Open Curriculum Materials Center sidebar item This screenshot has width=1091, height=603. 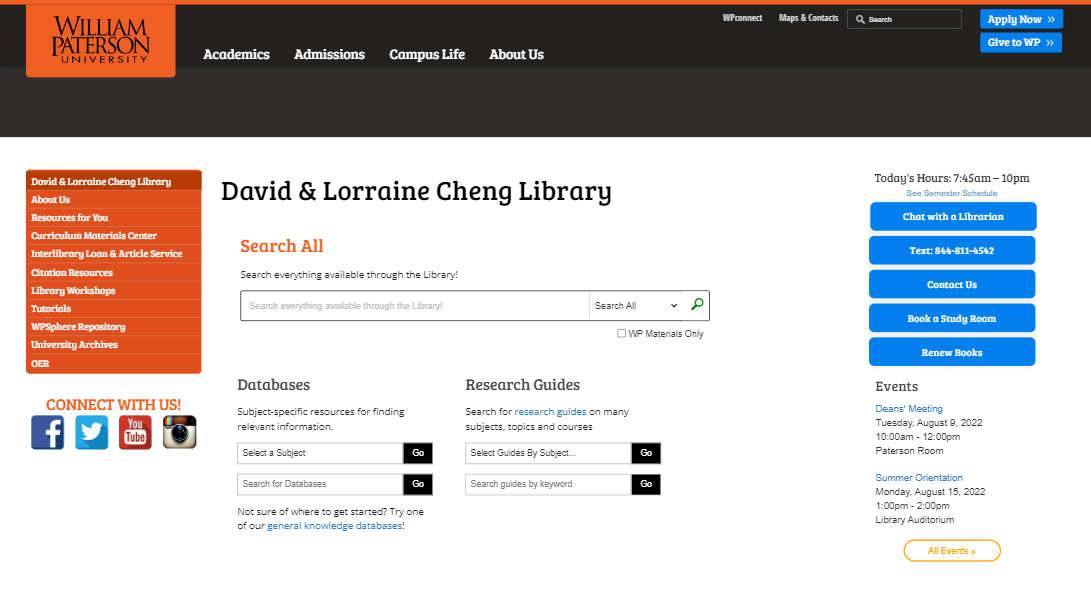click(114, 236)
